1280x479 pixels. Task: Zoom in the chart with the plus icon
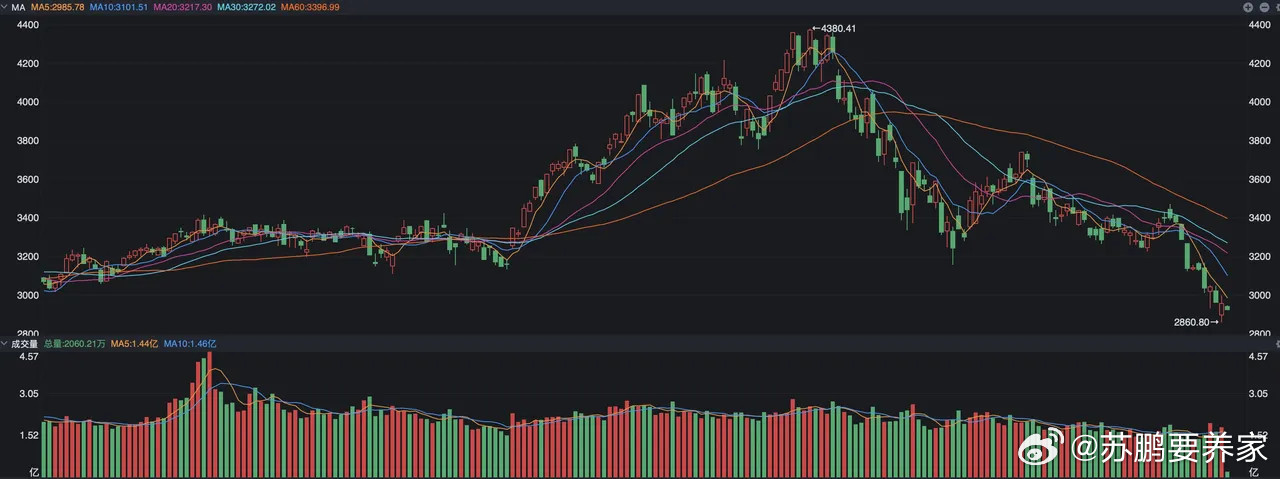1248,7
